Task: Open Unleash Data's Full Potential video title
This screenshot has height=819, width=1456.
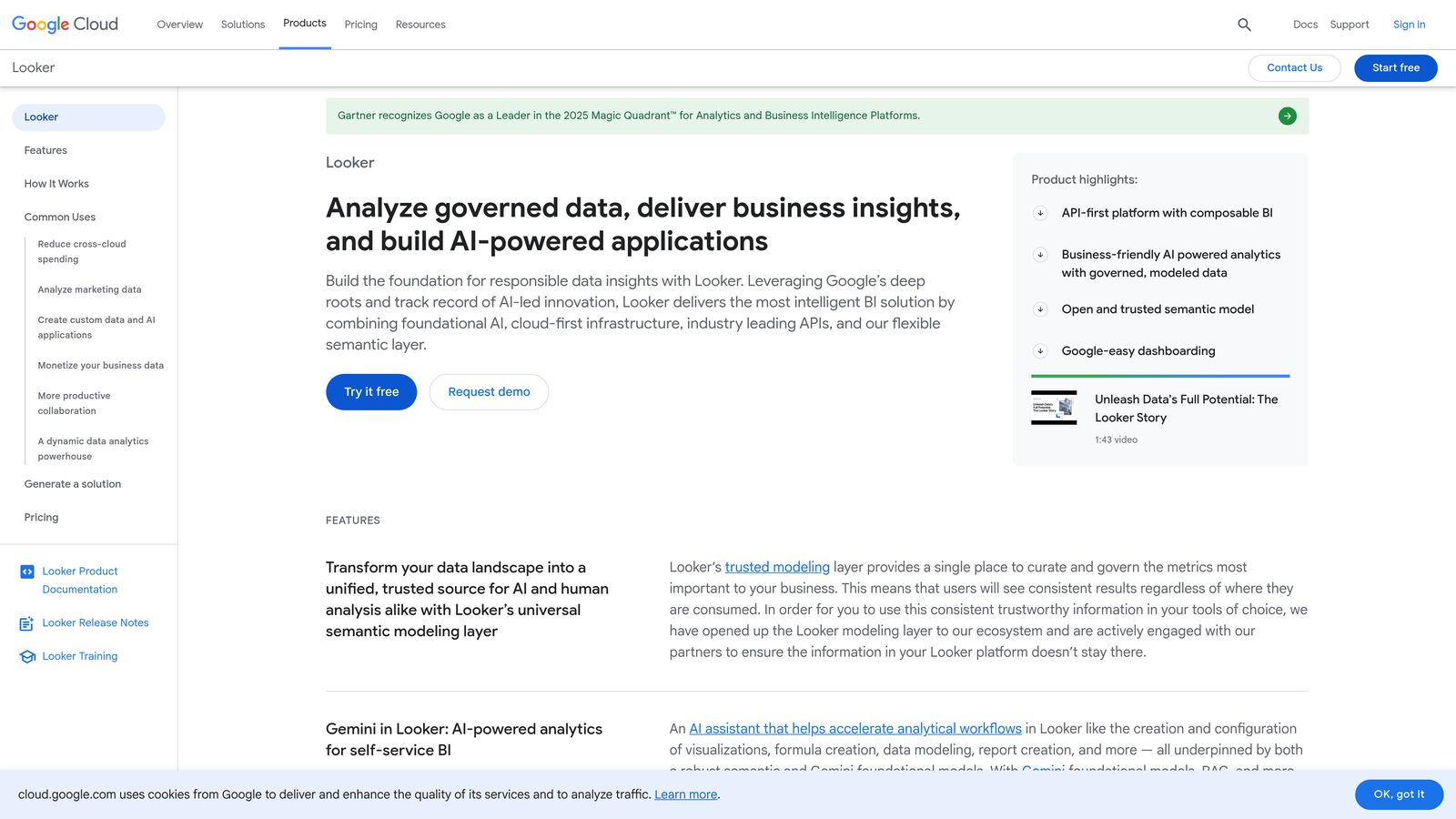Action: point(1186,409)
